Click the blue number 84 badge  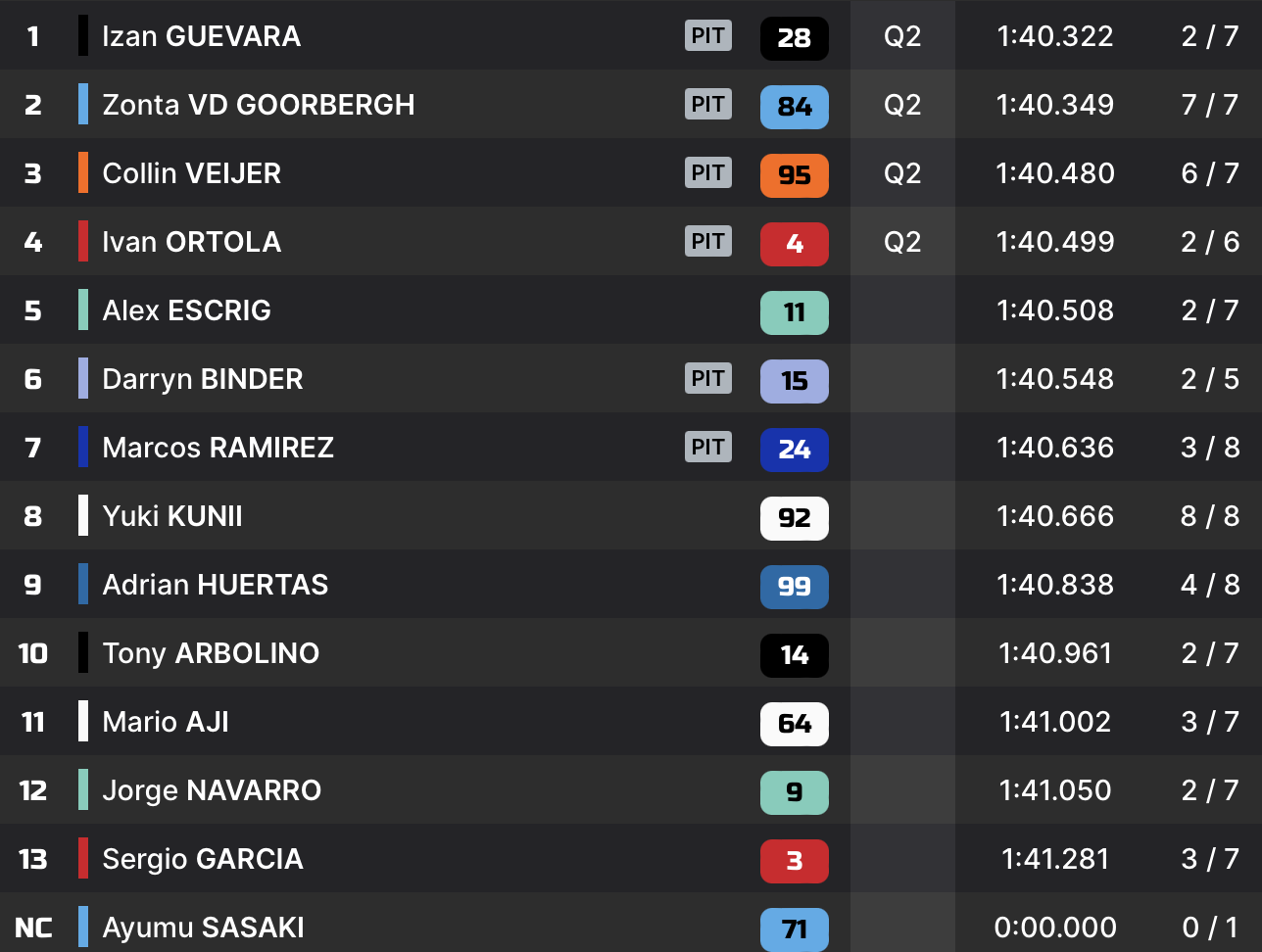[794, 107]
